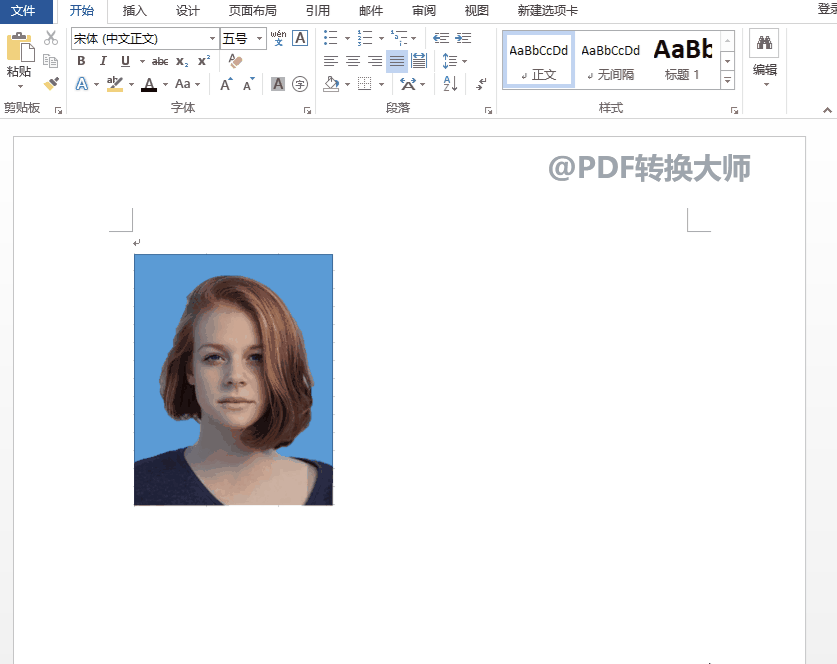The image size is (837, 664).
Task: Apply character shading icon
Action: [x=278, y=84]
